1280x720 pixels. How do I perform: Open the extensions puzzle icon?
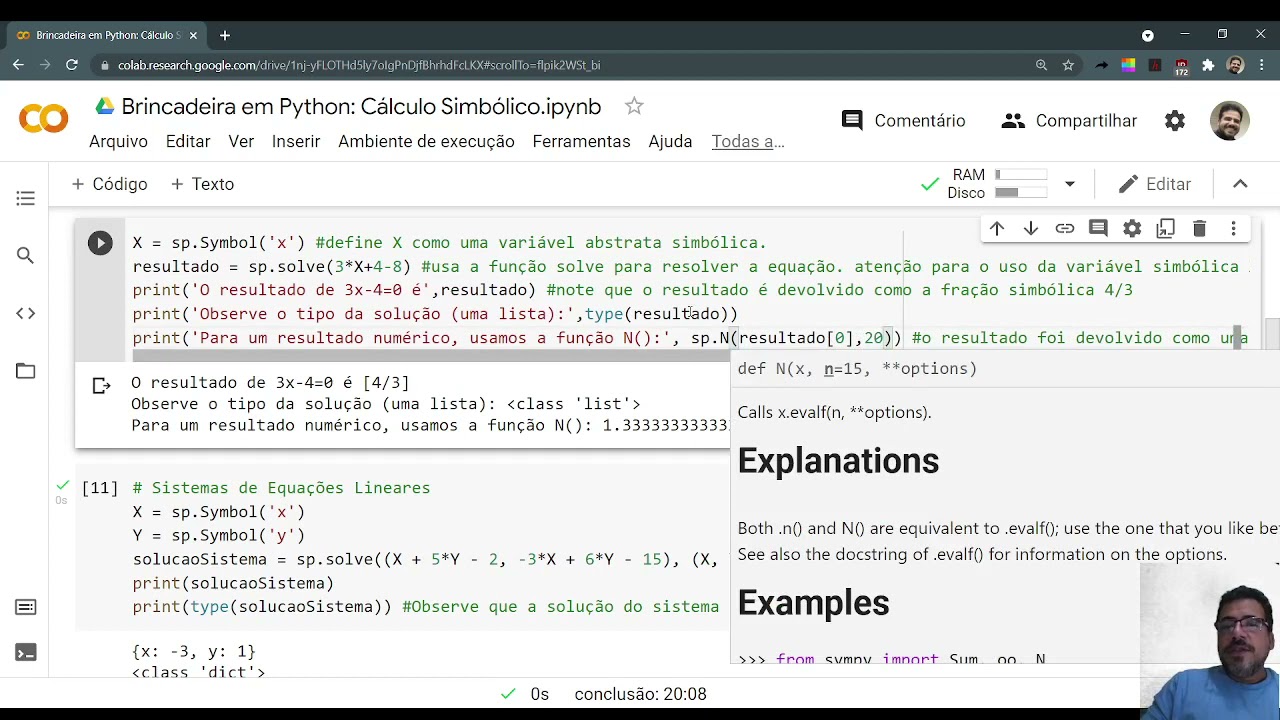tap(1208, 65)
